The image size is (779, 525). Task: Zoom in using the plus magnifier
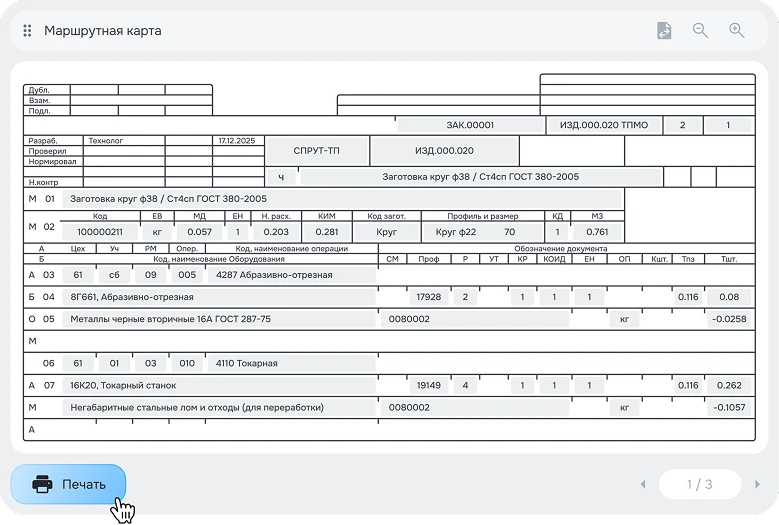click(737, 31)
